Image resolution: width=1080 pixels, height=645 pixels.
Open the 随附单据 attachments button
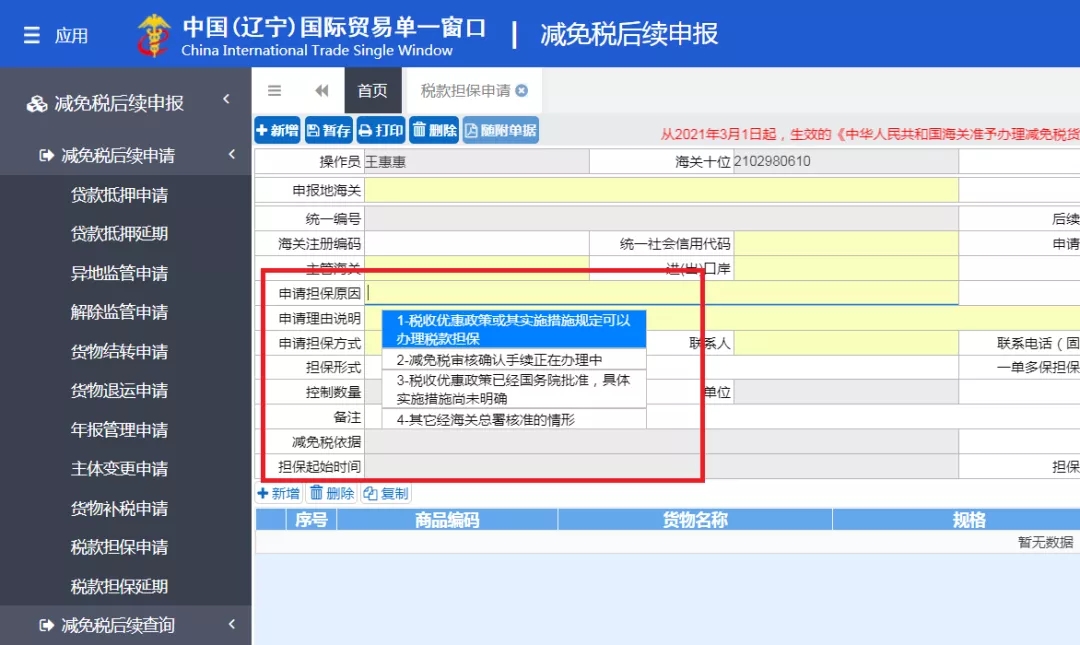click(500, 130)
